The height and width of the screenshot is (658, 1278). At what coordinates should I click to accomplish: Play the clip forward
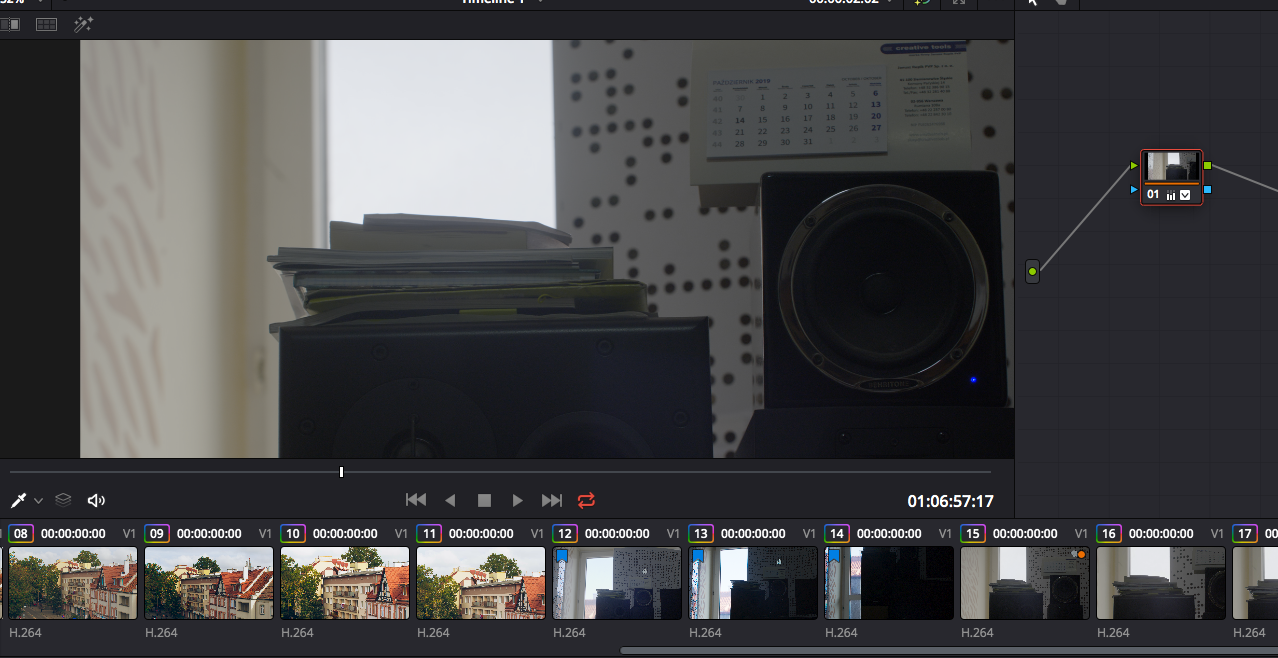pos(518,500)
